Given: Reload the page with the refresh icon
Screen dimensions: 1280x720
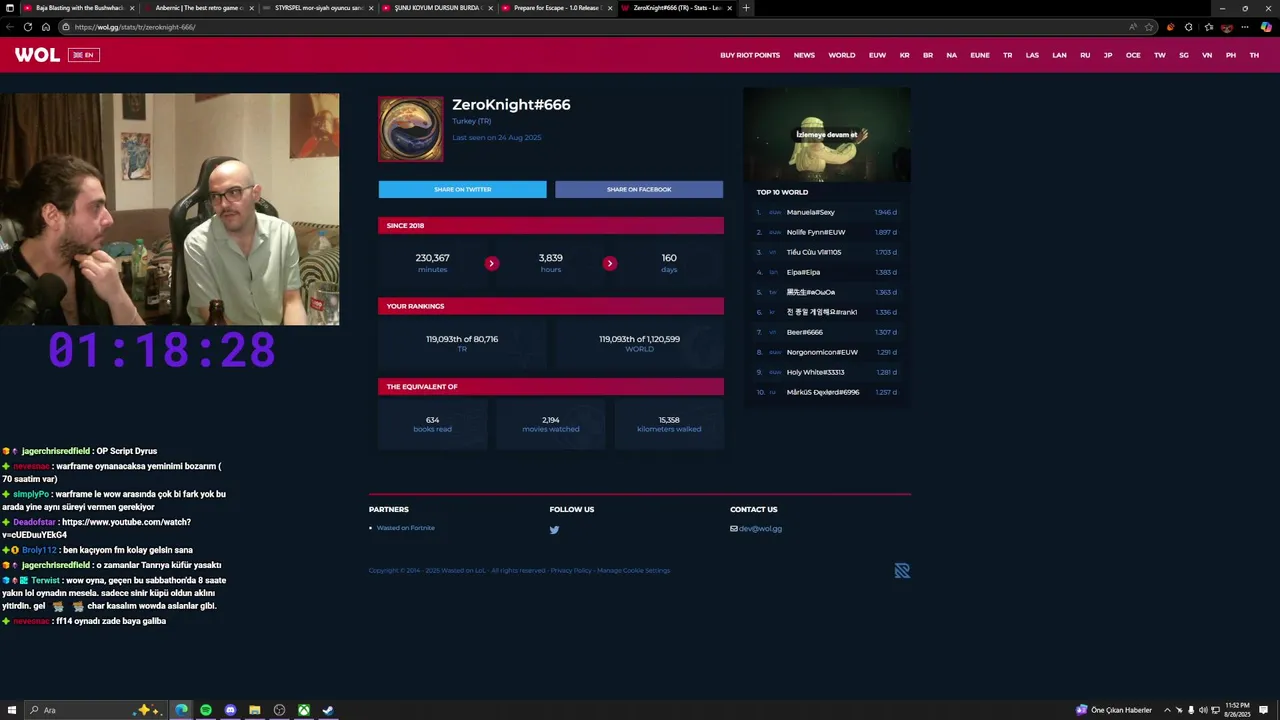Looking at the screenshot, I should click(x=28, y=27).
